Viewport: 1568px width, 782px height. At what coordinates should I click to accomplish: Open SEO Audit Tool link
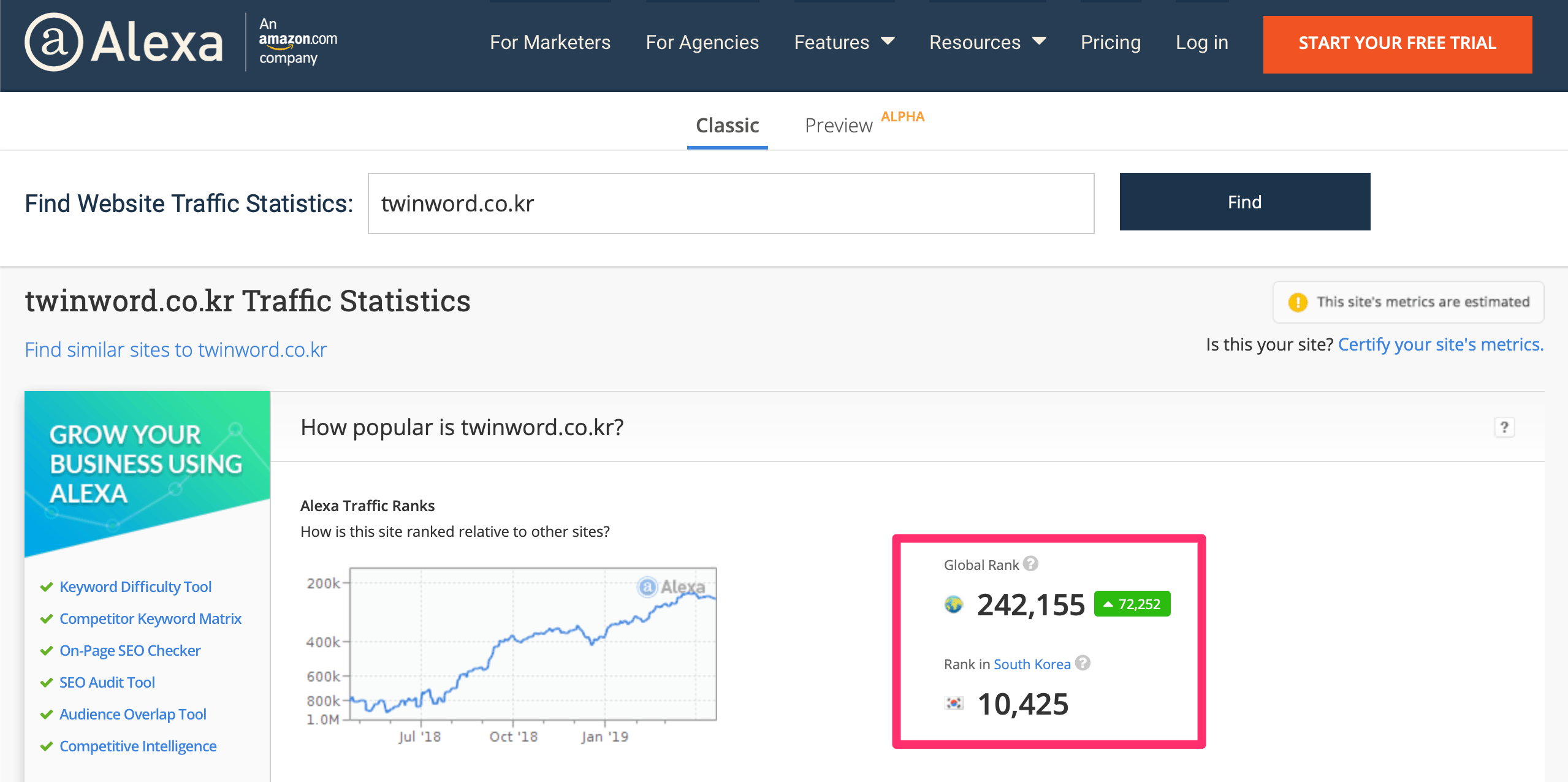107,682
